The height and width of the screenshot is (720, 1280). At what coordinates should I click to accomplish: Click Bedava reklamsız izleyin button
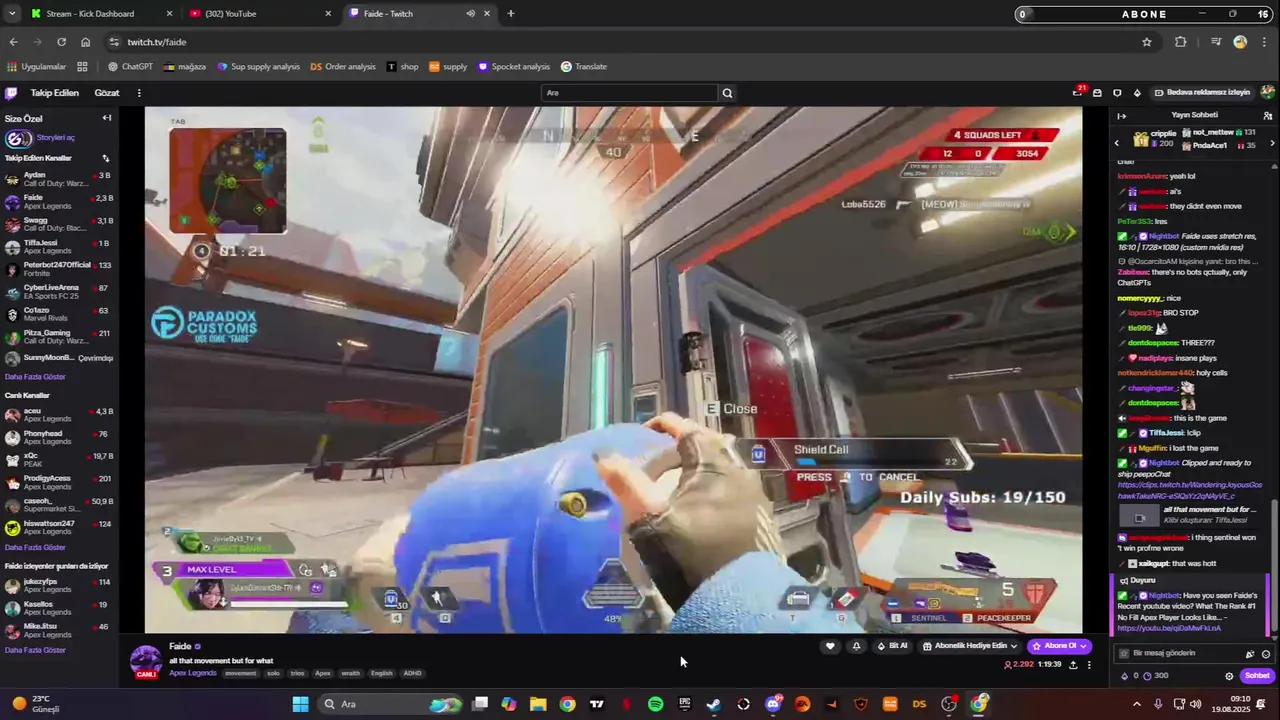[x=1202, y=92]
